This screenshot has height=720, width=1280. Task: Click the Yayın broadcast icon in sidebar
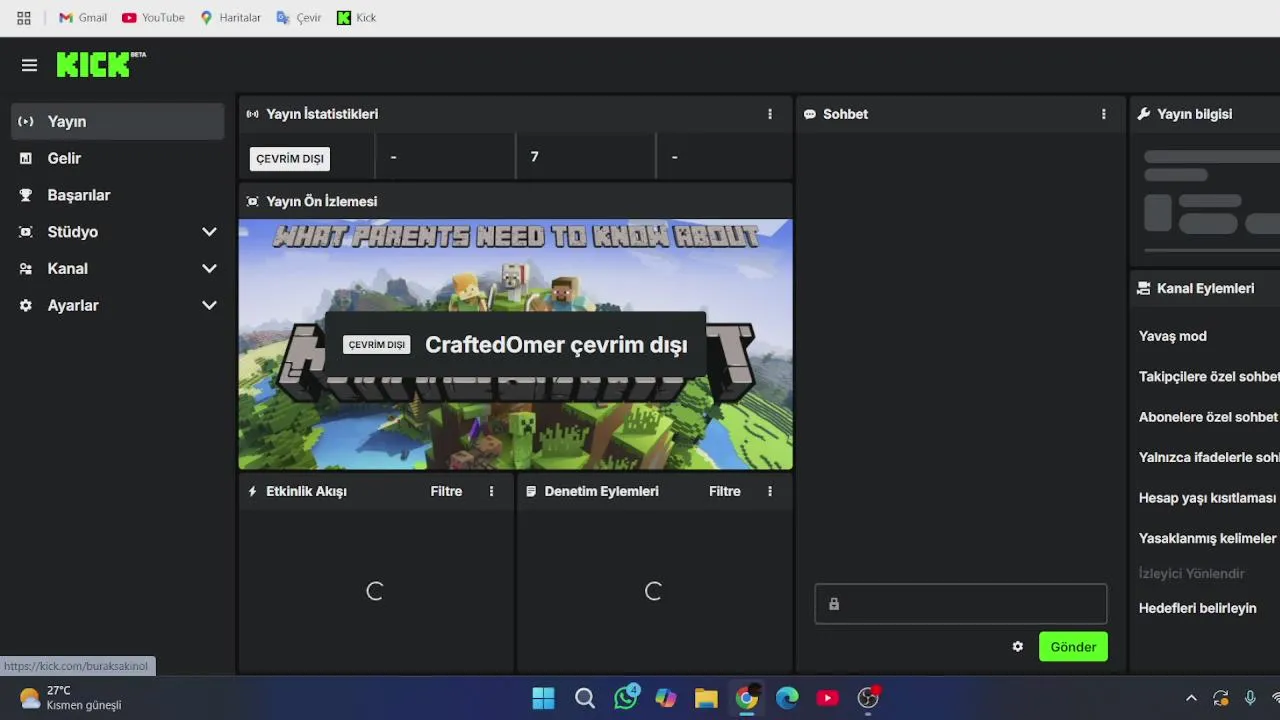pyautogui.click(x=26, y=121)
